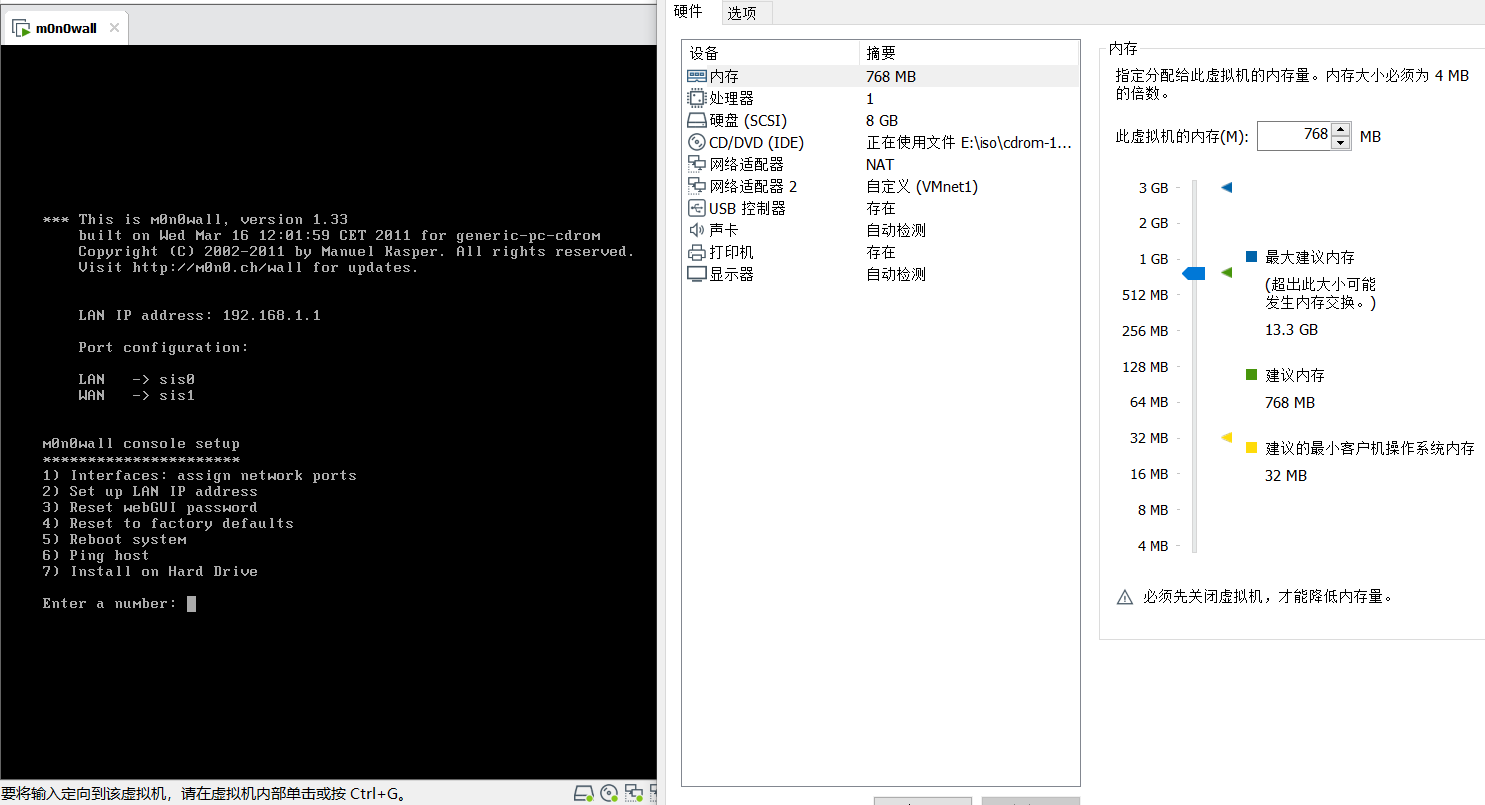Click the hard disk status bar icon
The height and width of the screenshot is (805, 1485).
tap(583, 794)
